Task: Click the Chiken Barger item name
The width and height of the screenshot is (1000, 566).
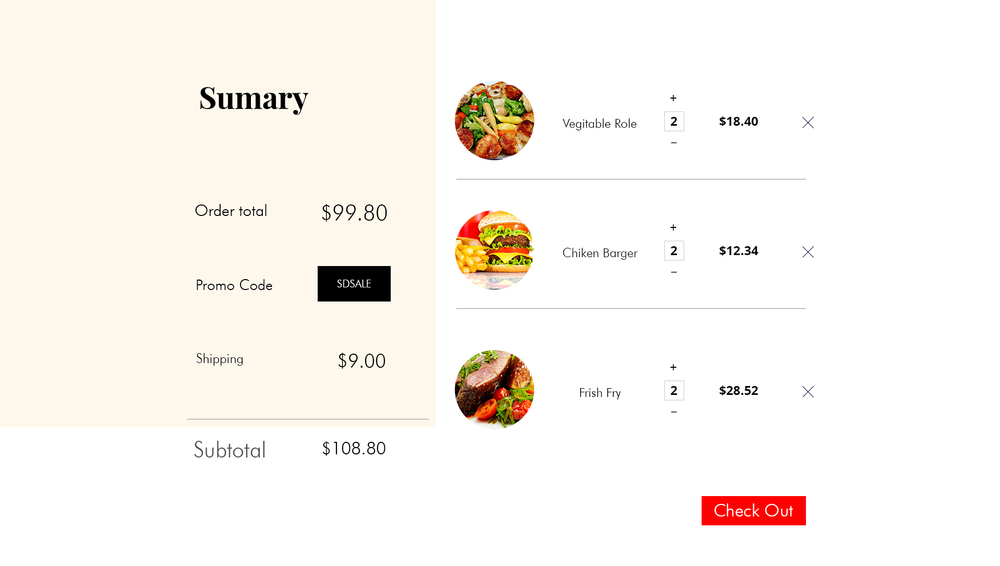Action: click(x=599, y=253)
